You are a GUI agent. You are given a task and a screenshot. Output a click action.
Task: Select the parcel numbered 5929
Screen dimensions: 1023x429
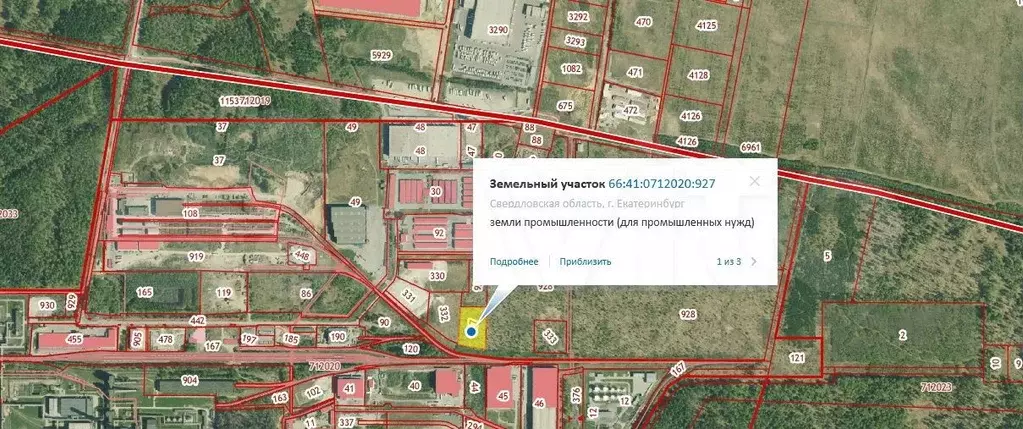(x=380, y=54)
